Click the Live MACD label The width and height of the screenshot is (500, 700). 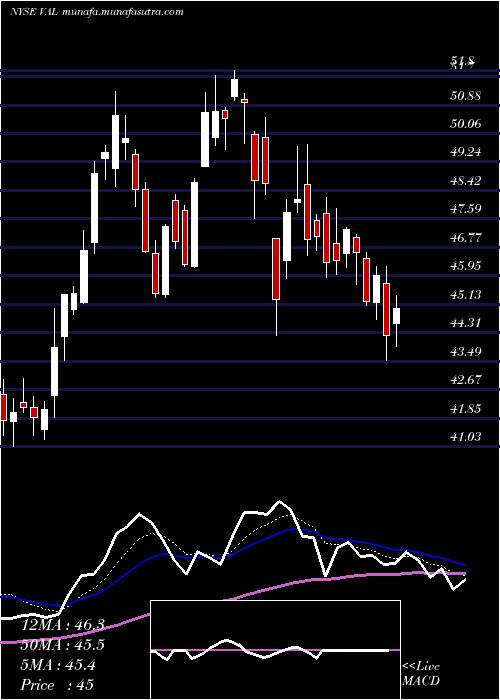[x=421, y=674]
